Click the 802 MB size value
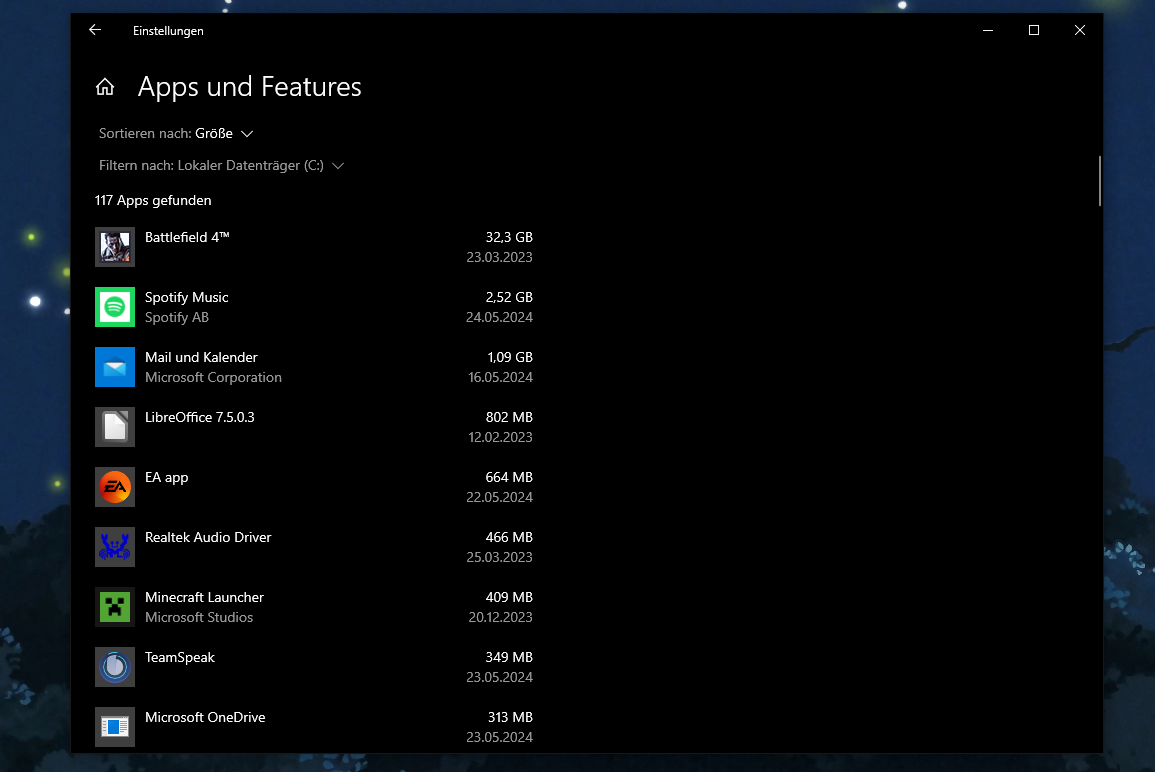The image size is (1155, 772). pyautogui.click(x=509, y=417)
